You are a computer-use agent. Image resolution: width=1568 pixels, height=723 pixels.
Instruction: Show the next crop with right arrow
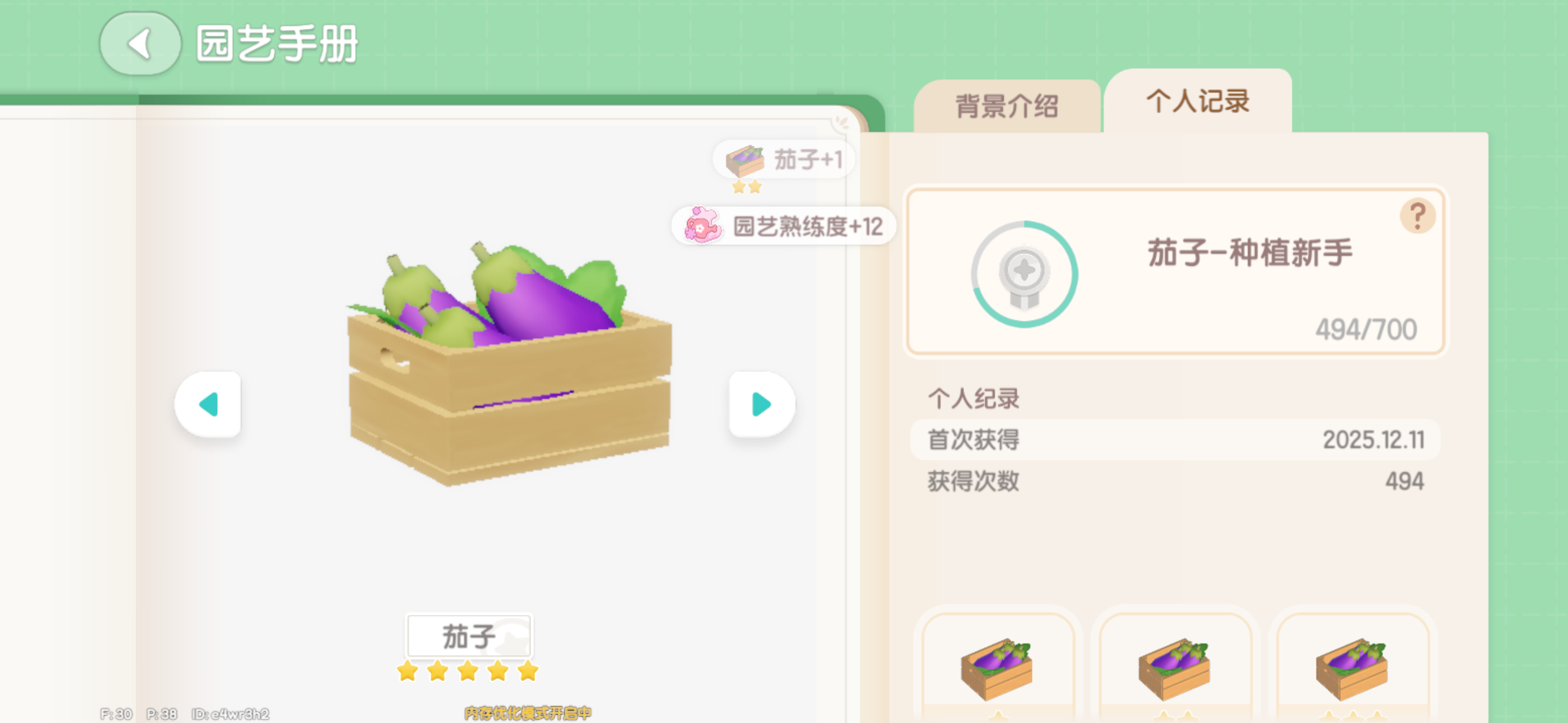tap(762, 404)
